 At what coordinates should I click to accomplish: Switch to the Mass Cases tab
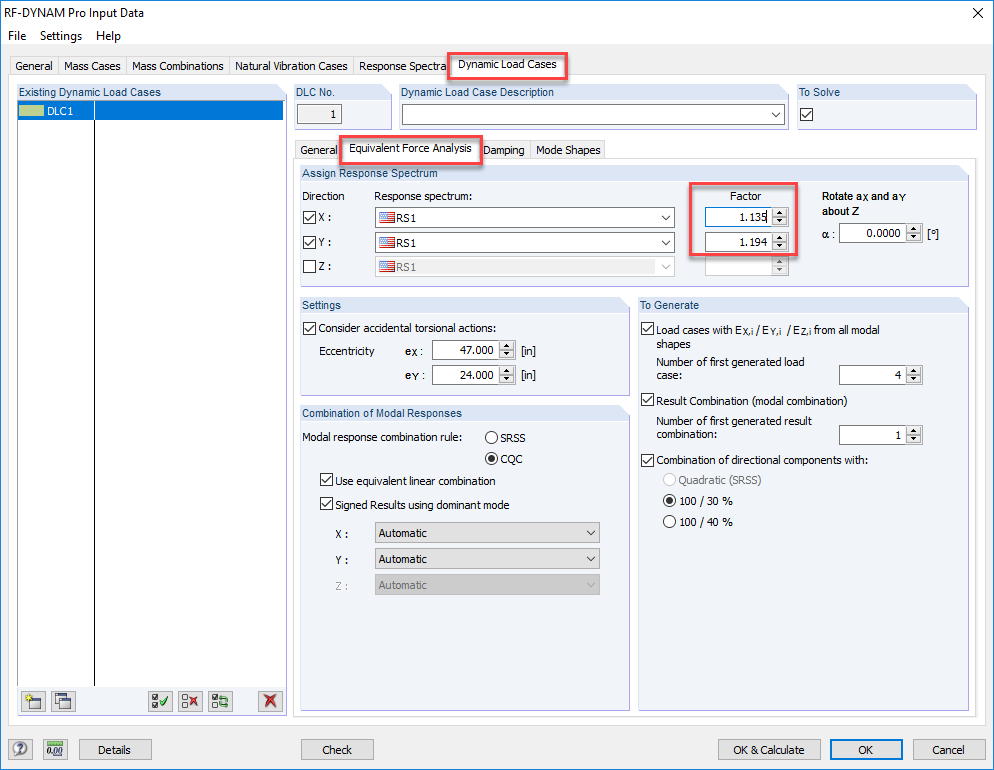point(92,66)
